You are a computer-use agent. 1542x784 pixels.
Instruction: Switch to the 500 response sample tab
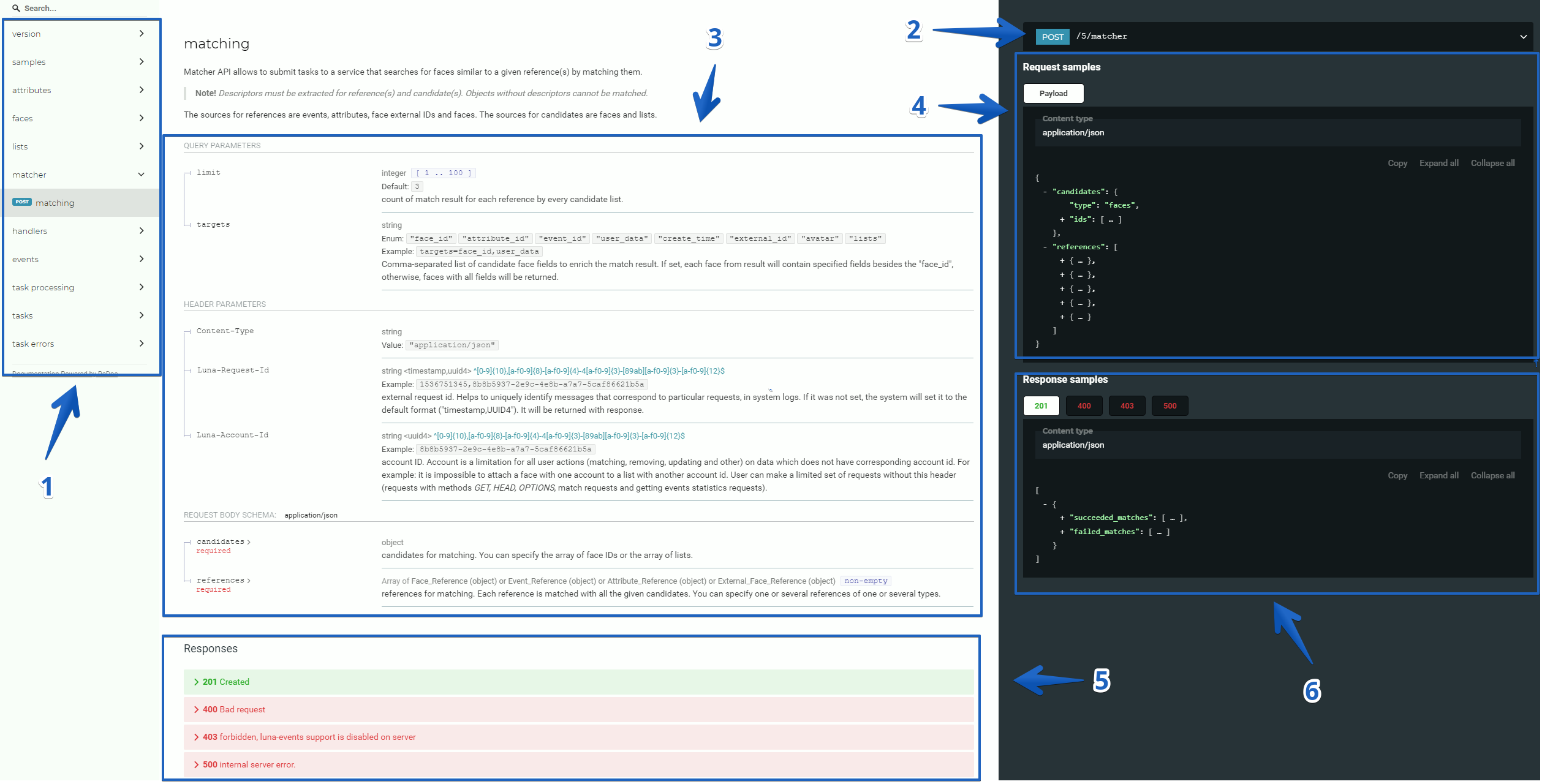1169,405
